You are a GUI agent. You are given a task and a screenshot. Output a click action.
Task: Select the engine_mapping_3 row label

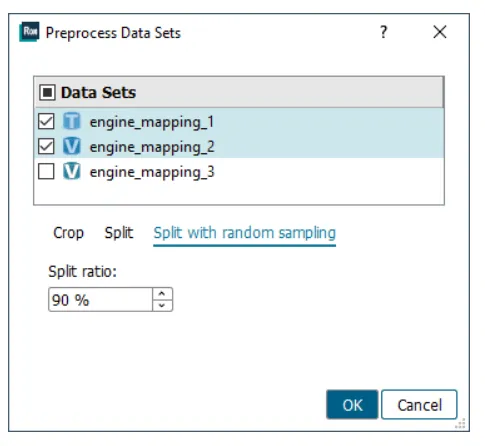(x=152, y=172)
